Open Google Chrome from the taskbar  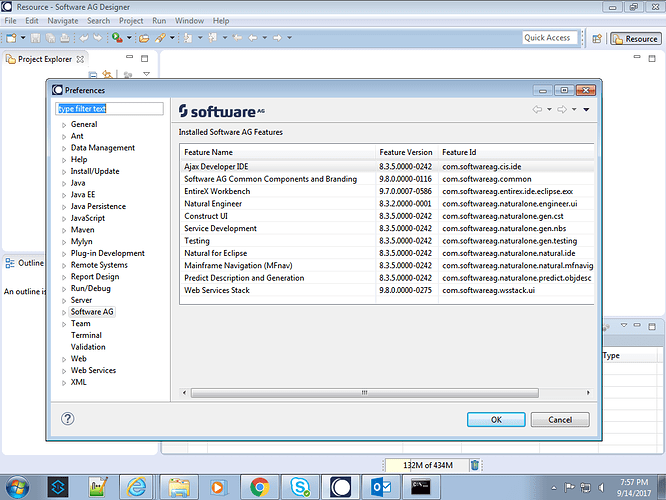point(260,487)
